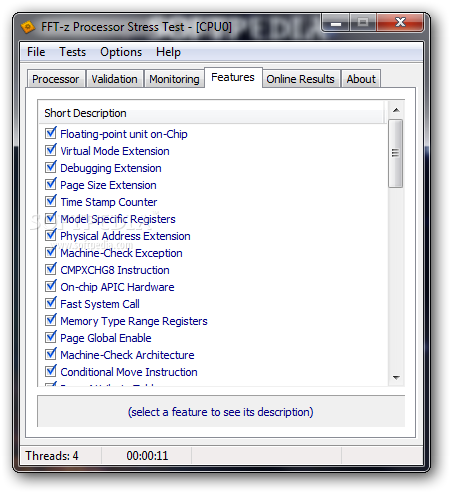The image size is (451, 493).
Task: Click the feature list scrollbar thumb
Action: [396, 153]
